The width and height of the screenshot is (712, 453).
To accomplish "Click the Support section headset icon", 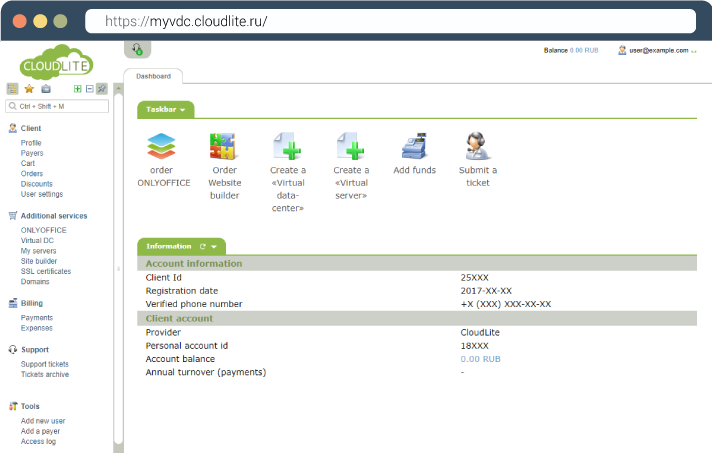I will [13, 350].
